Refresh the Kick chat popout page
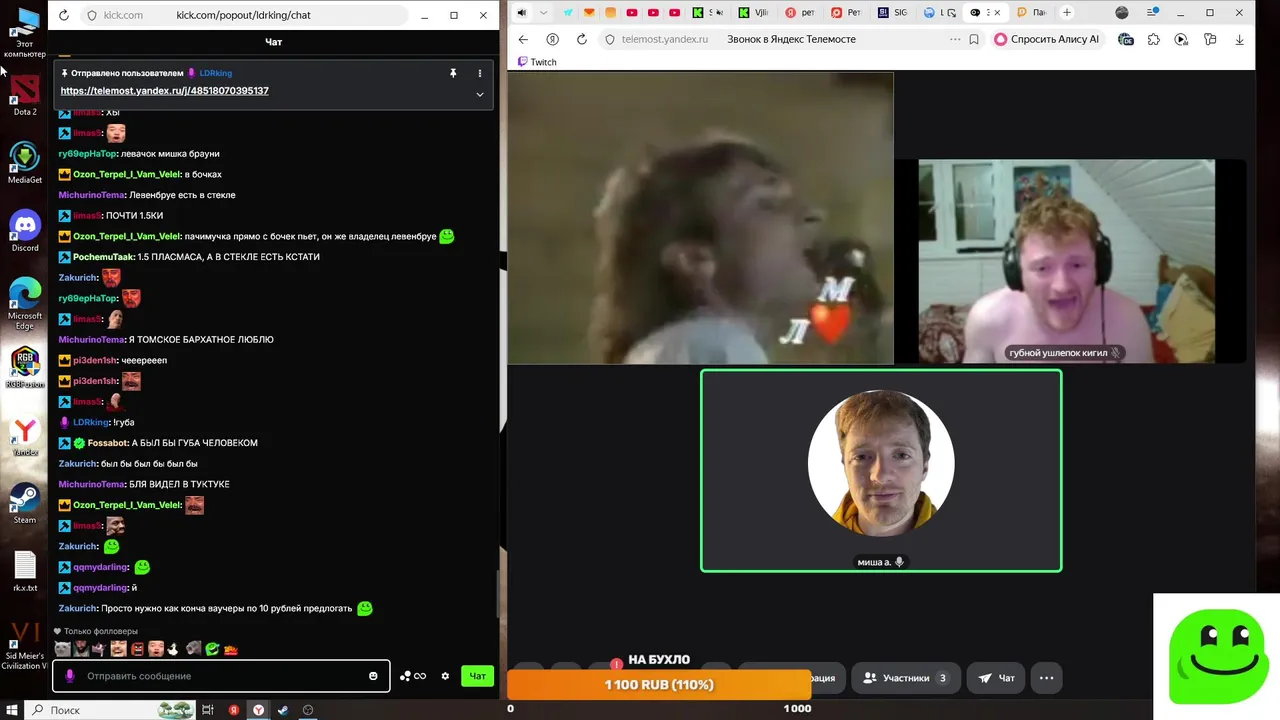This screenshot has width=1280, height=720. coord(64,15)
